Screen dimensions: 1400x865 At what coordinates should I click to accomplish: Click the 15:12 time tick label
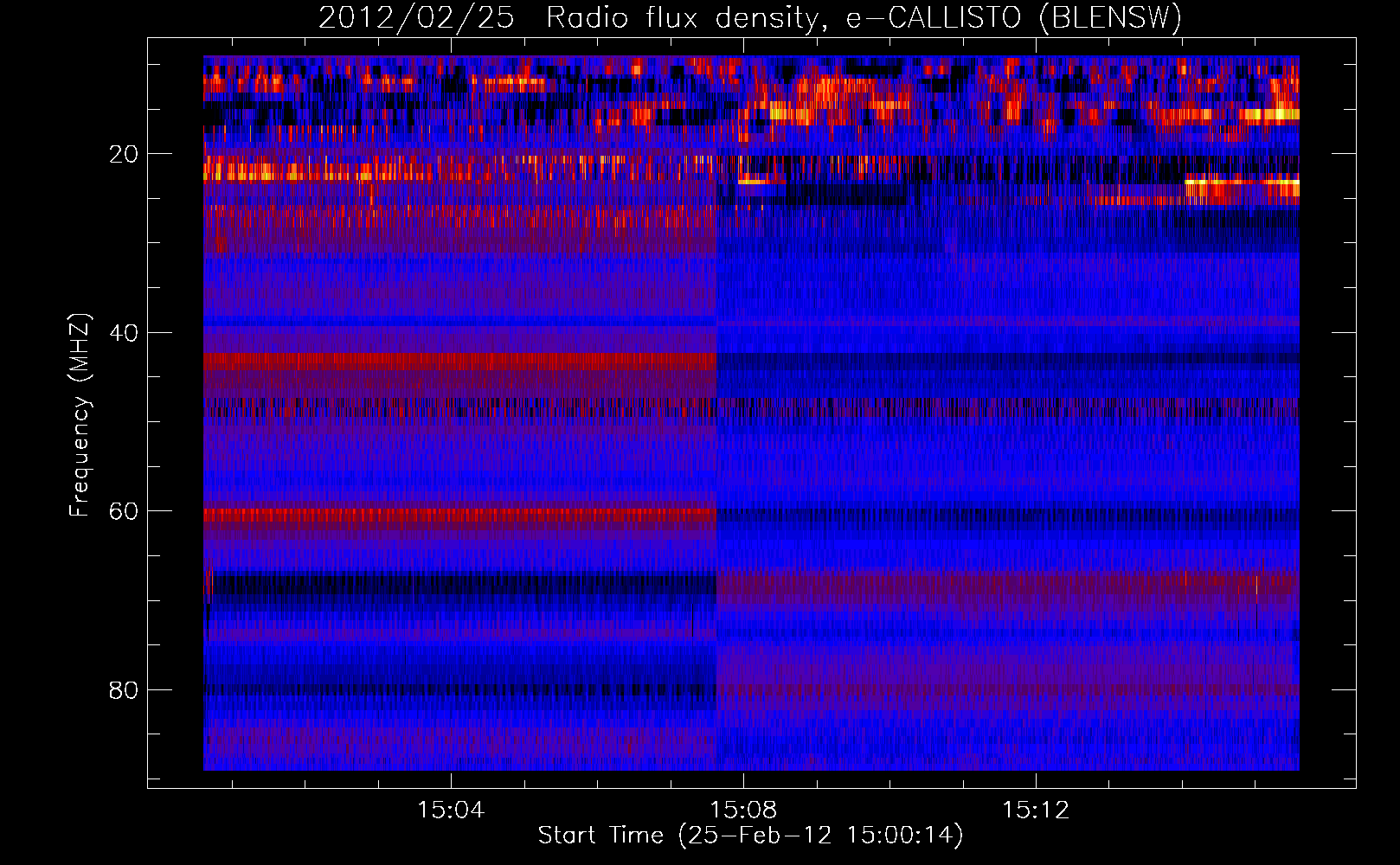tap(1036, 811)
